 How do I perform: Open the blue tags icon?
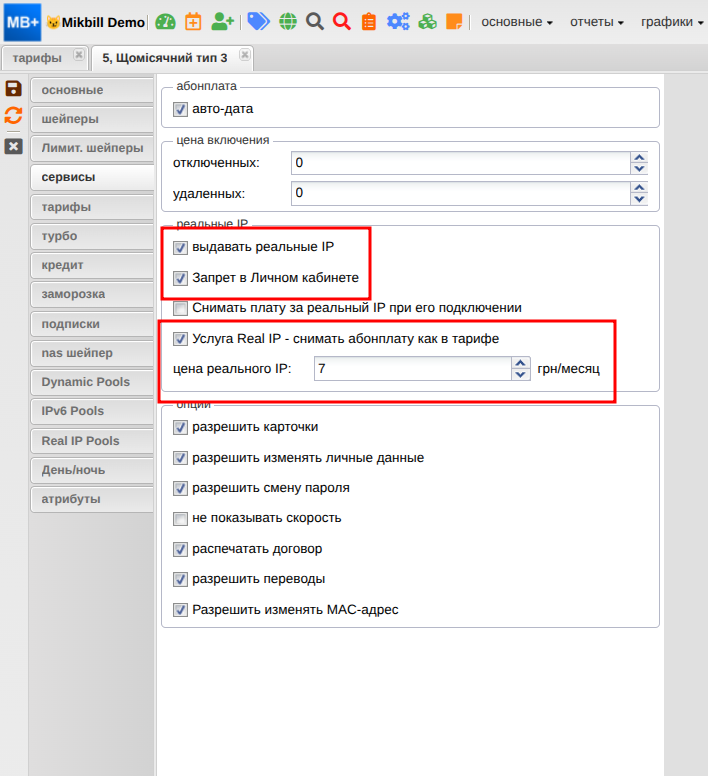pos(258,22)
